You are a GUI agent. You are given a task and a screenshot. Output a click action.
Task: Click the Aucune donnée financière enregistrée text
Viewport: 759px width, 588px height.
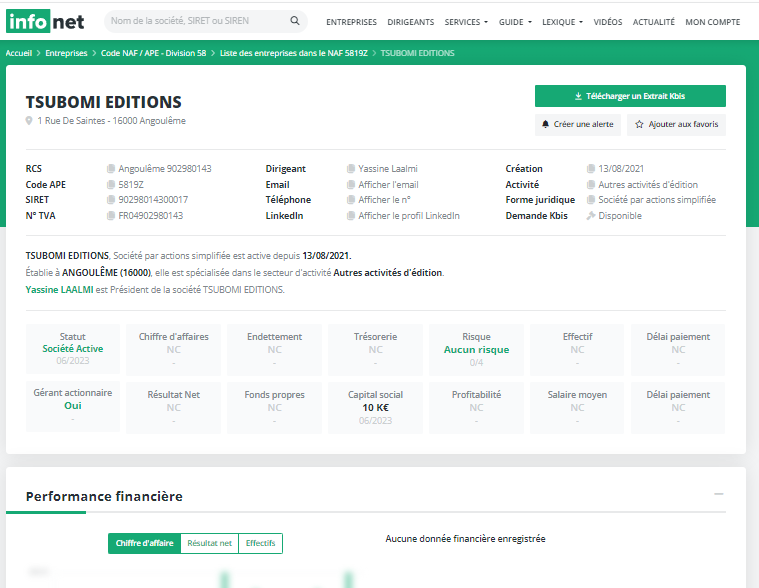[465, 539]
